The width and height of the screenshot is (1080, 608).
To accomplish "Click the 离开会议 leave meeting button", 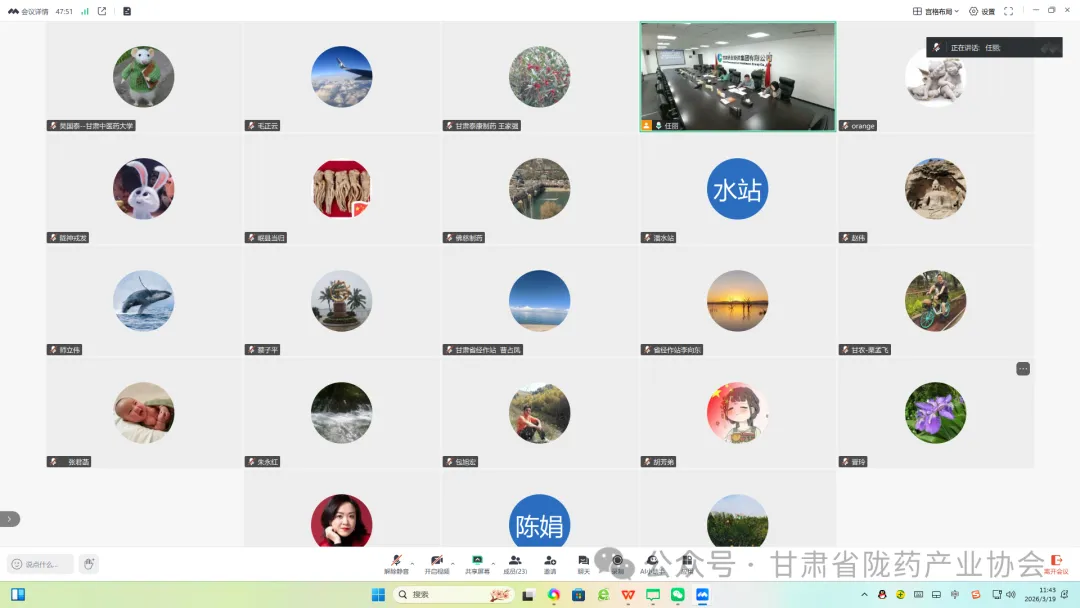I will click(x=1056, y=565).
